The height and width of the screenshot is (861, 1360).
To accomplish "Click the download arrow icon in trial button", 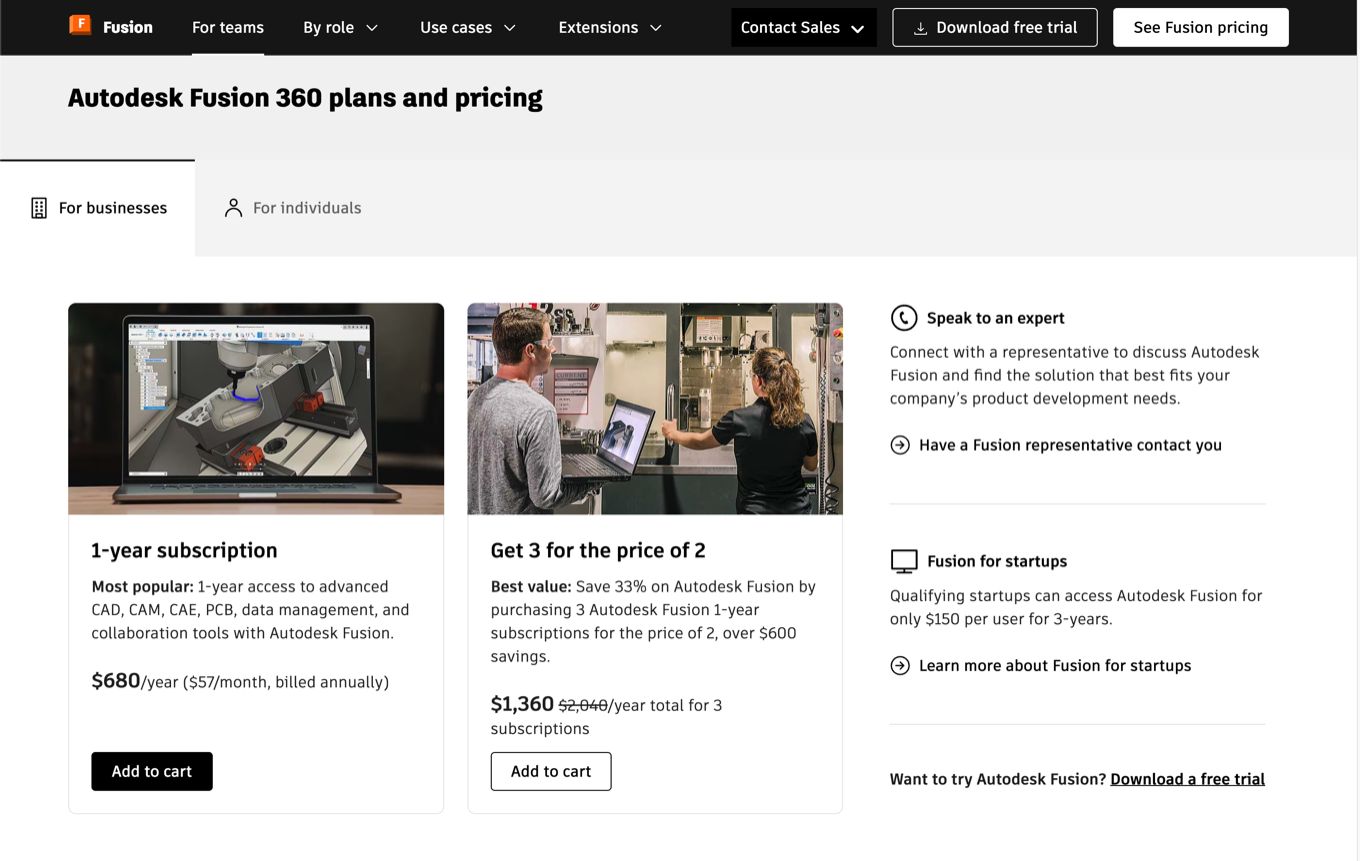I will [920, 28].
